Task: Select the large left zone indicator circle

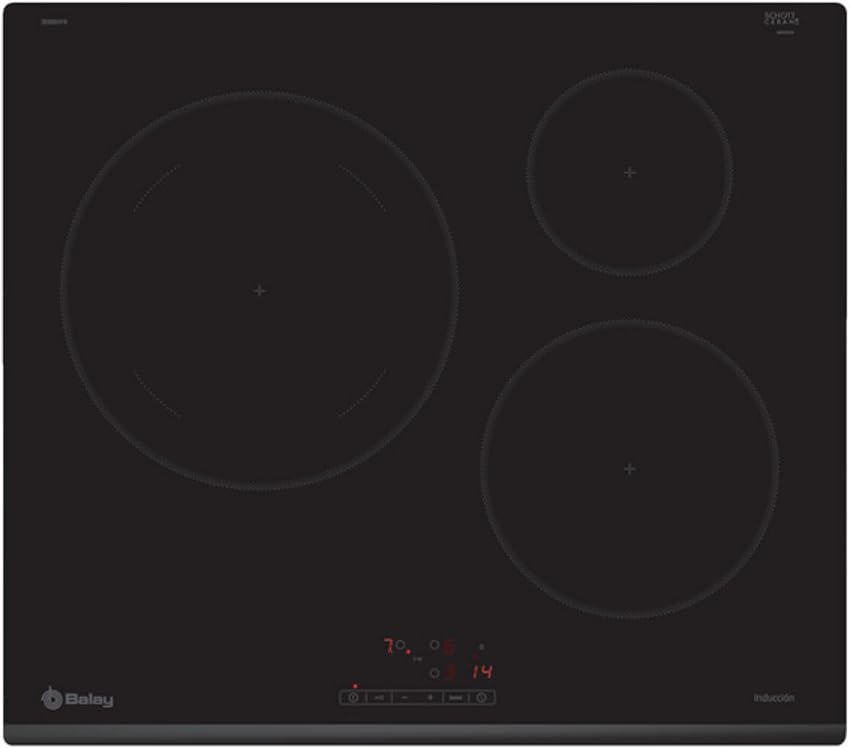Action: (x=400, y=645)
